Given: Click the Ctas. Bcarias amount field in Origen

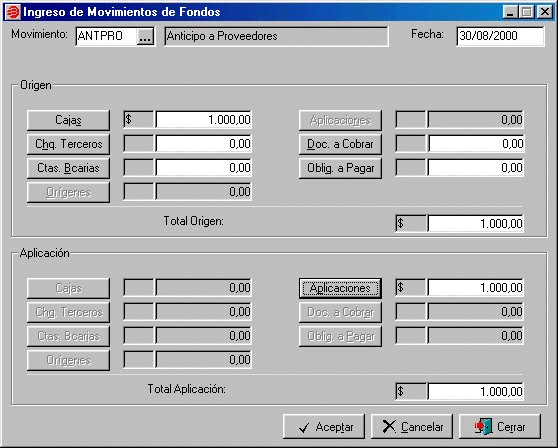Looking at the screenshot, I should 204,168.
